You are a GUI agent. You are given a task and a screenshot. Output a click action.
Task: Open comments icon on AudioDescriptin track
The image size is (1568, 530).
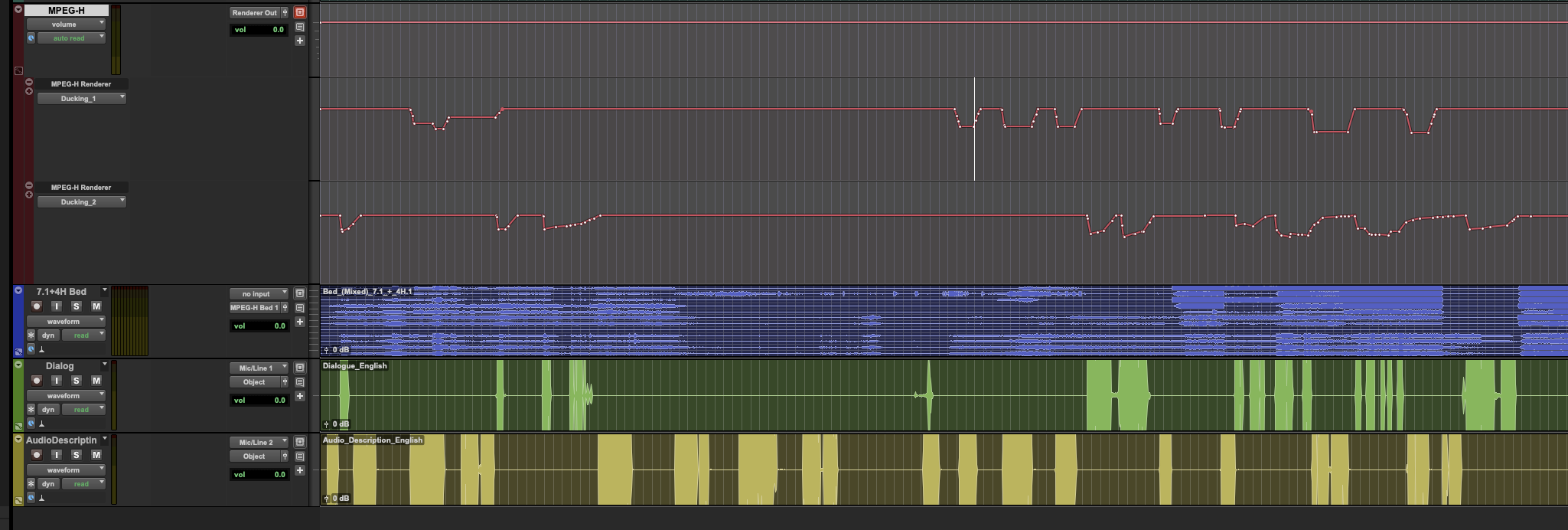[x=300, y=456]
